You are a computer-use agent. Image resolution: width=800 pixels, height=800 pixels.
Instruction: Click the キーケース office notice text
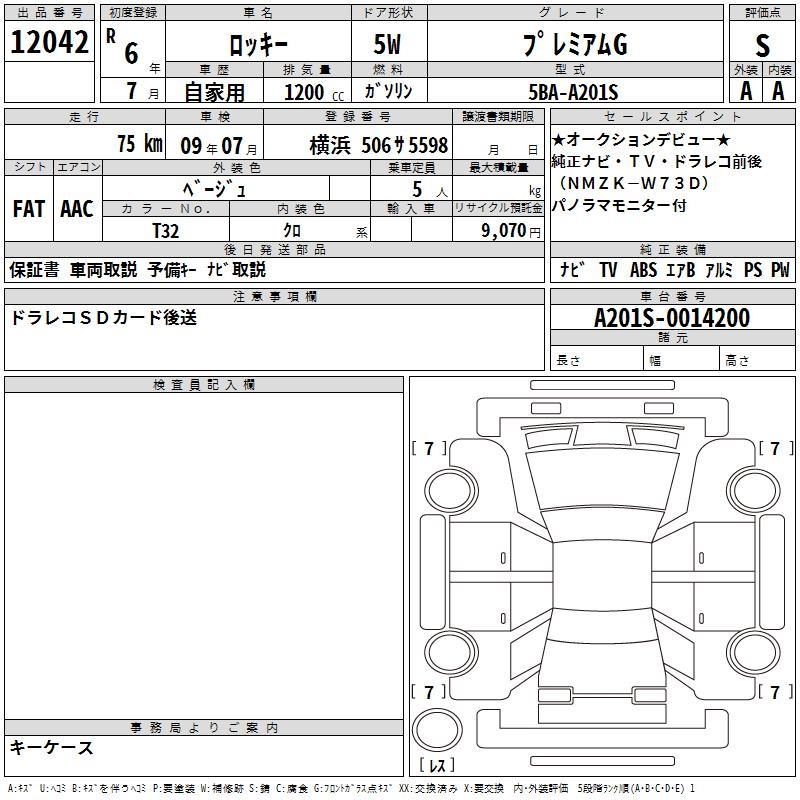[52, 747]
